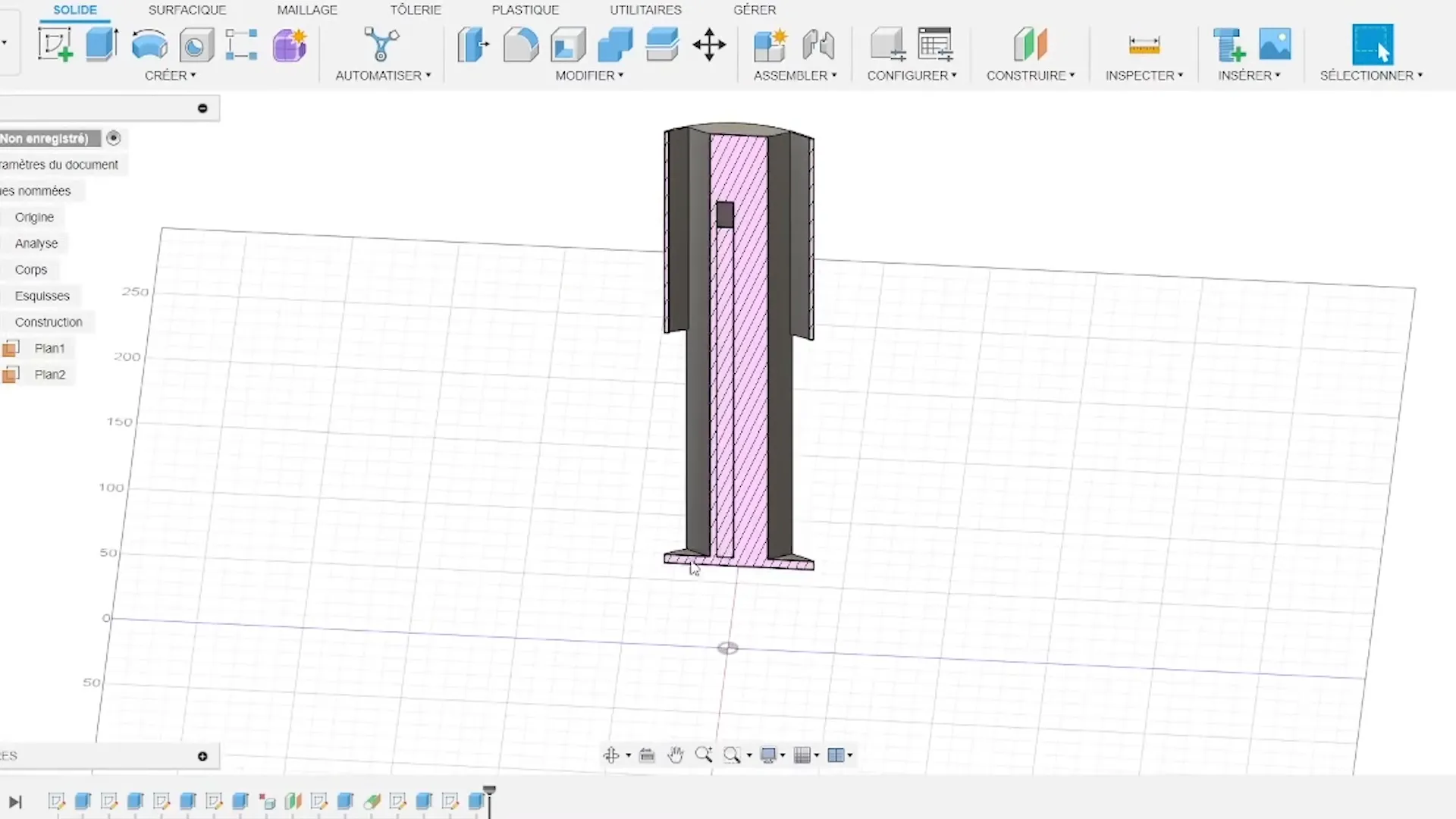Select the Hole tool in Créer
This screenshot has width=1456, height=819.
[196, 45]
